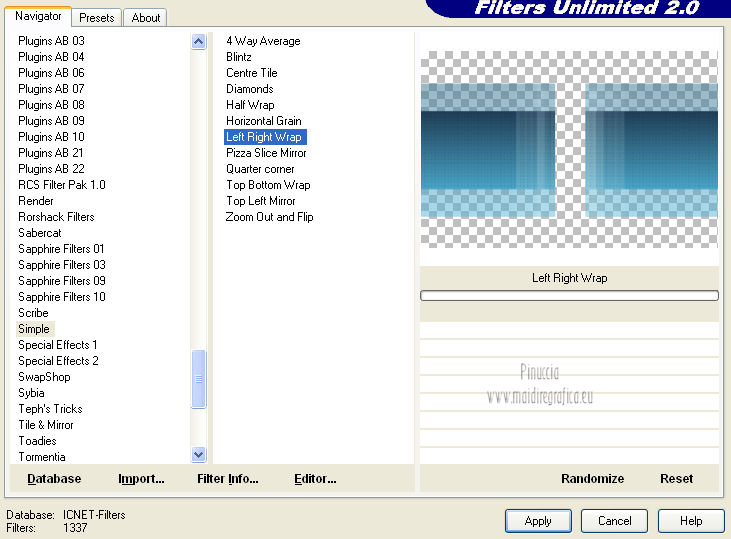
Task: Select Plugins AB 07 category
Action: 51,89
